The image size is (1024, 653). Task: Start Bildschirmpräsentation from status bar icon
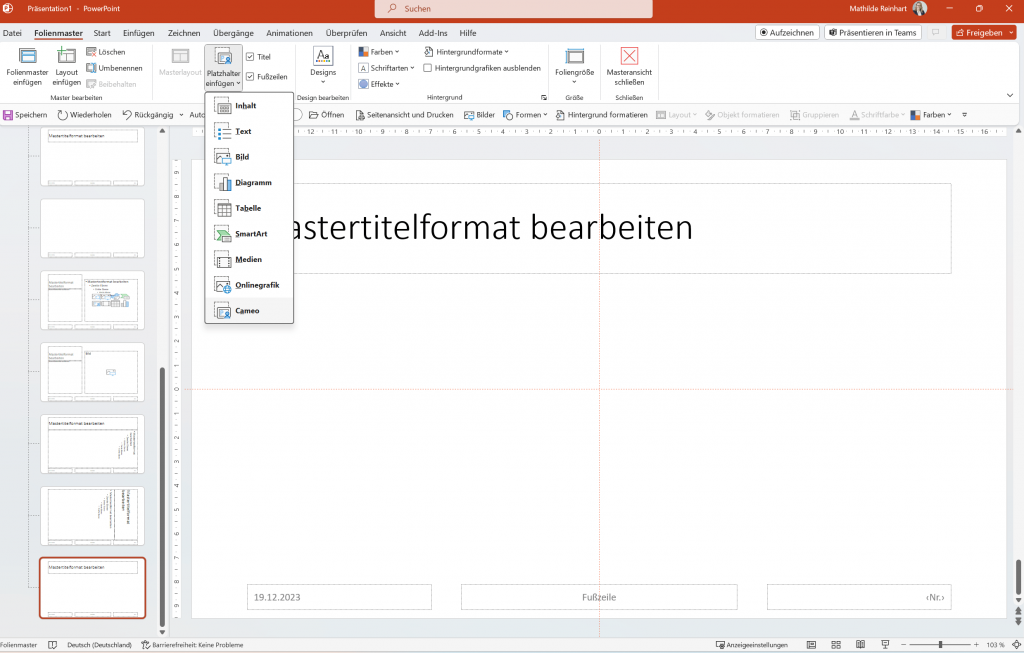click(x=885, y=645)
